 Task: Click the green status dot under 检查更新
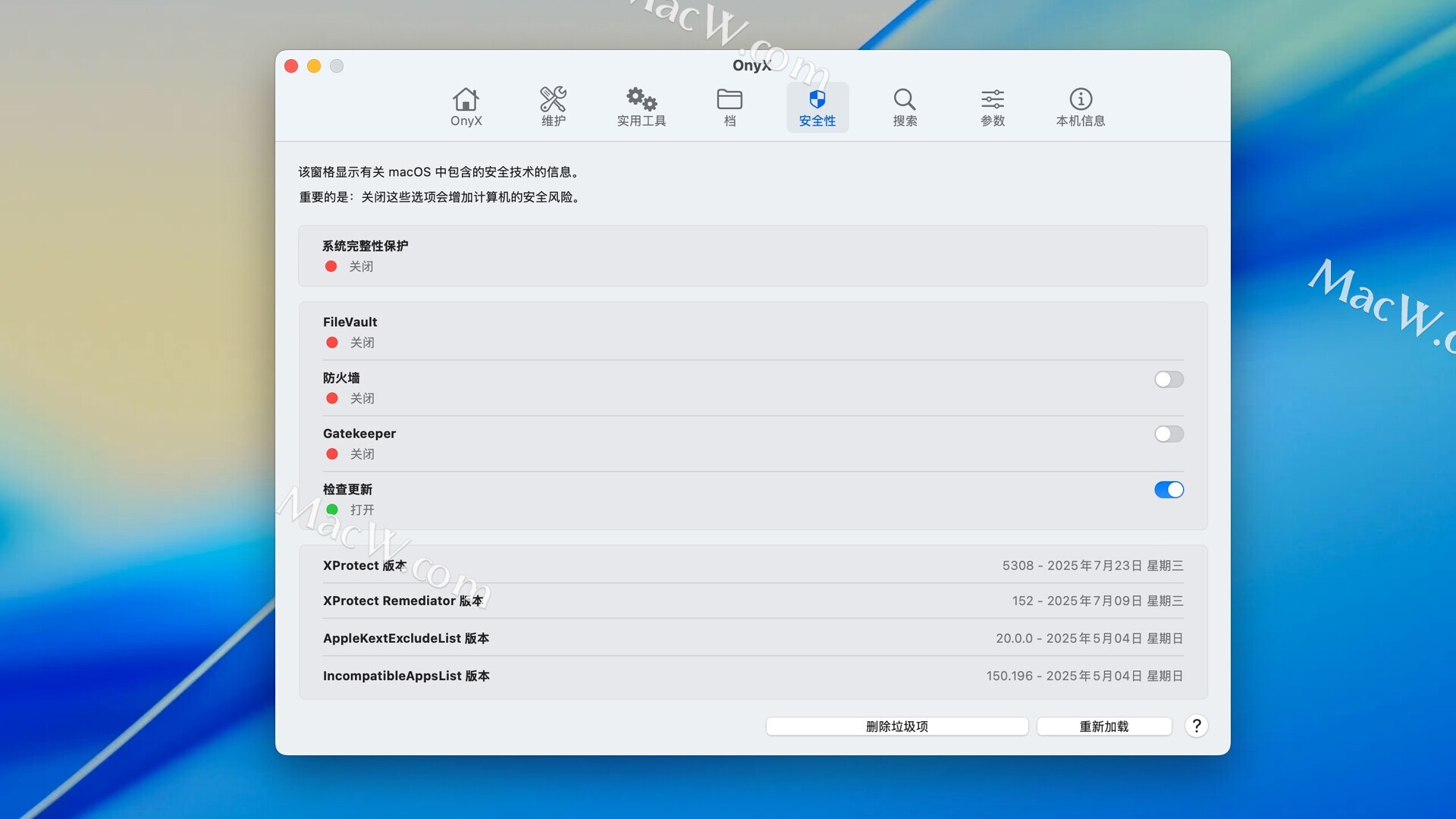(x=331, y=510)
